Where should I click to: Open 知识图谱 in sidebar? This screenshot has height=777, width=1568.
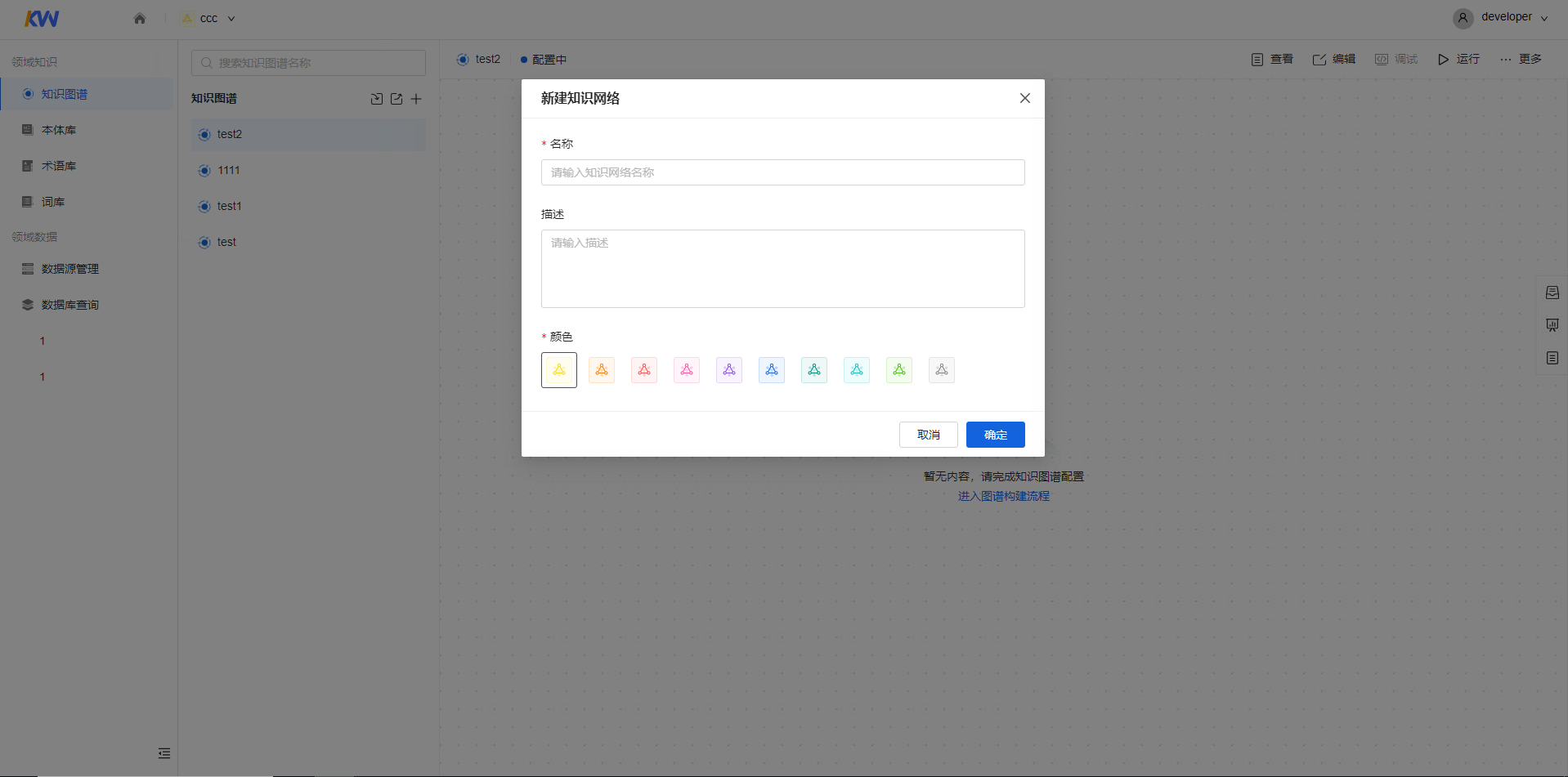point(87,94)
